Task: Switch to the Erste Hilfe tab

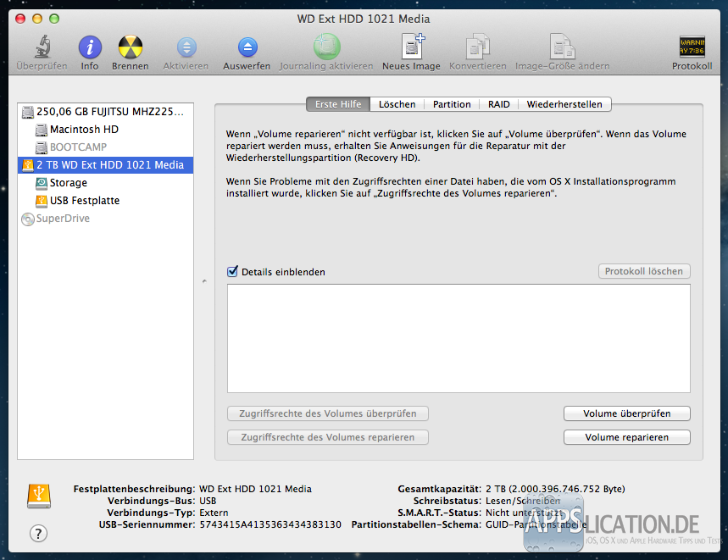Action: 338,104
